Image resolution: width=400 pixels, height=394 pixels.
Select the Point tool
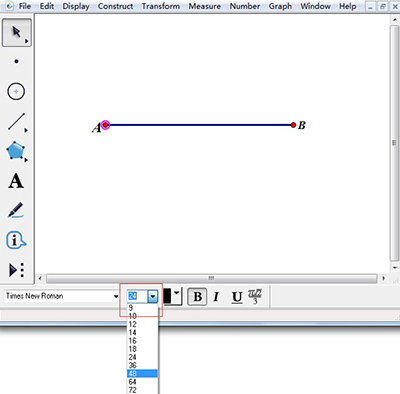[16, 61]
